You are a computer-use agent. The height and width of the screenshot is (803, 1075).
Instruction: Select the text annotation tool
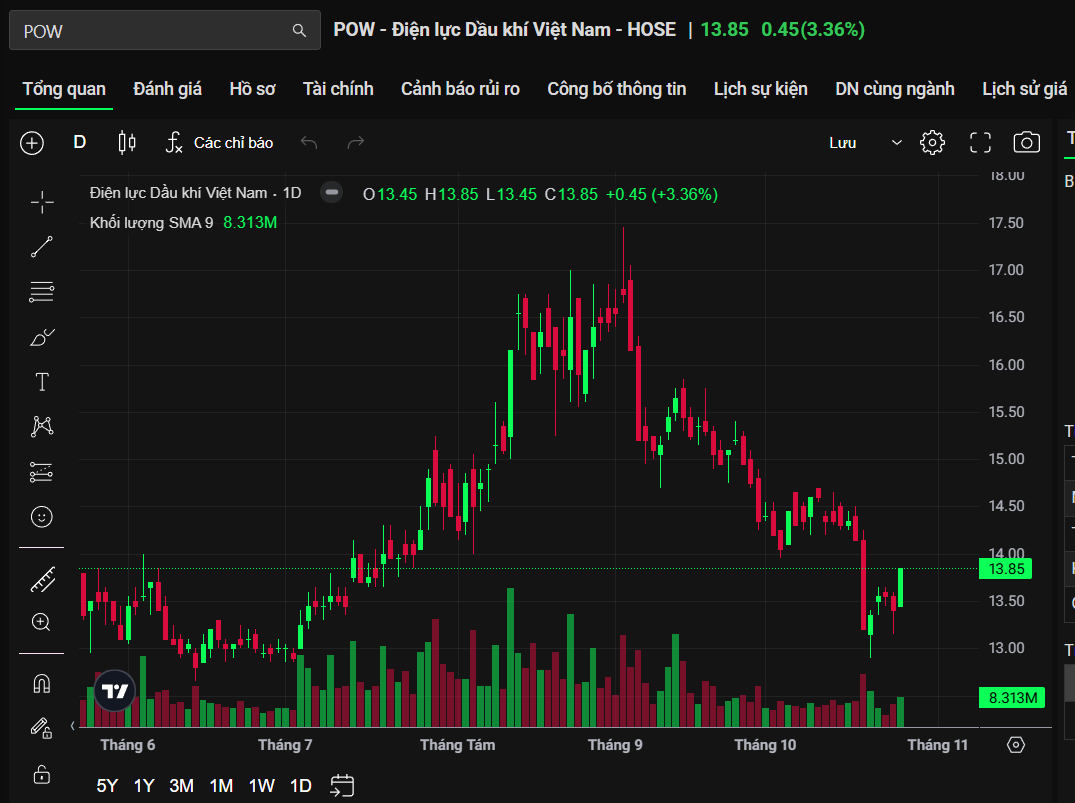point(42,382)
